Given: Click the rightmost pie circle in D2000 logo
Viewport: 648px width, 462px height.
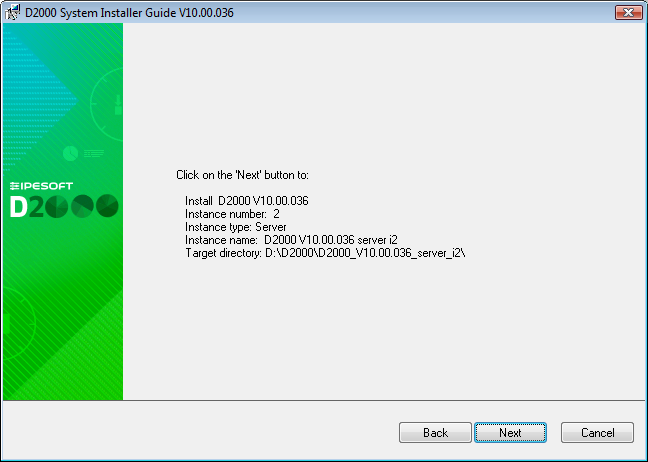Looking at the screenshot, I should 107,206.
